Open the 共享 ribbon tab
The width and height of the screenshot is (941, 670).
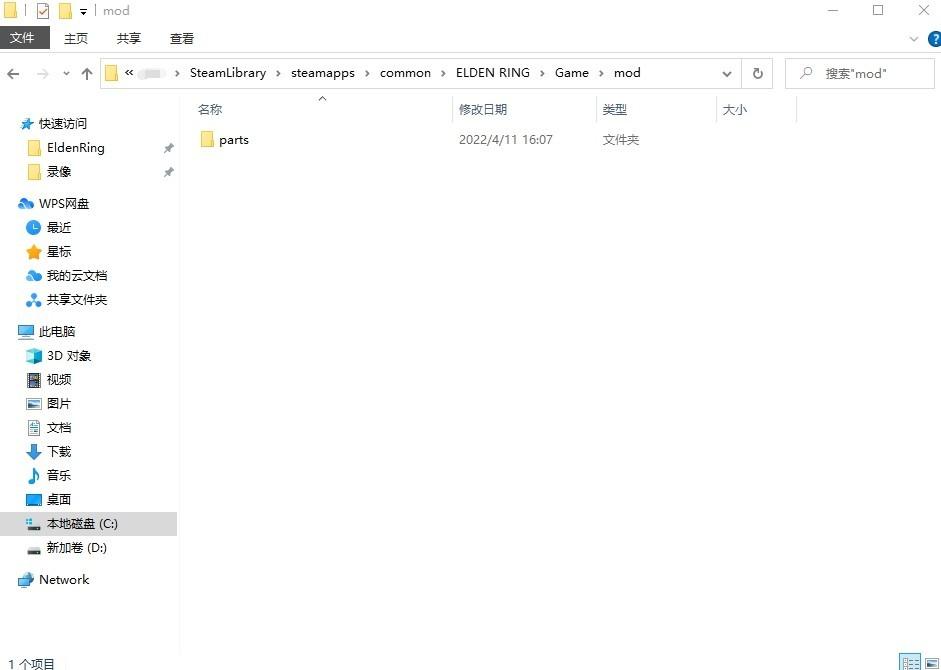coord(129,38)
